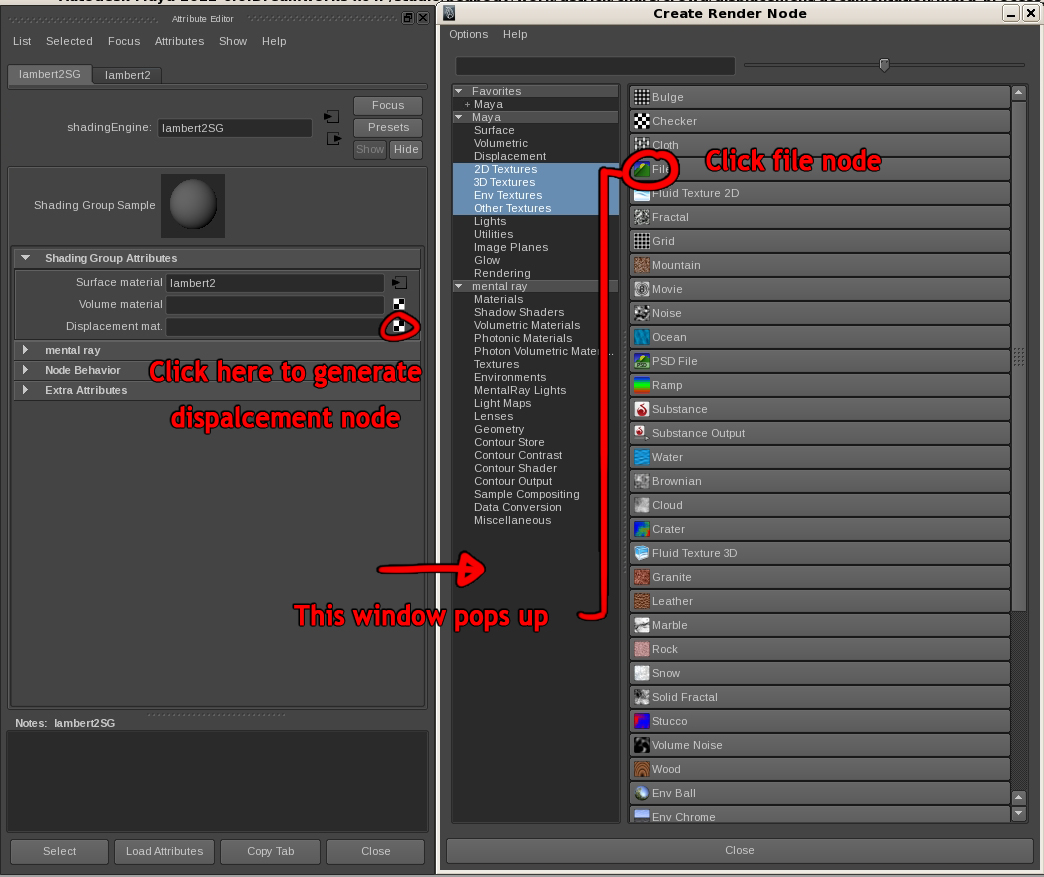Create a Grid texture node
The image size is (1044, 877).
coord(820,241)
